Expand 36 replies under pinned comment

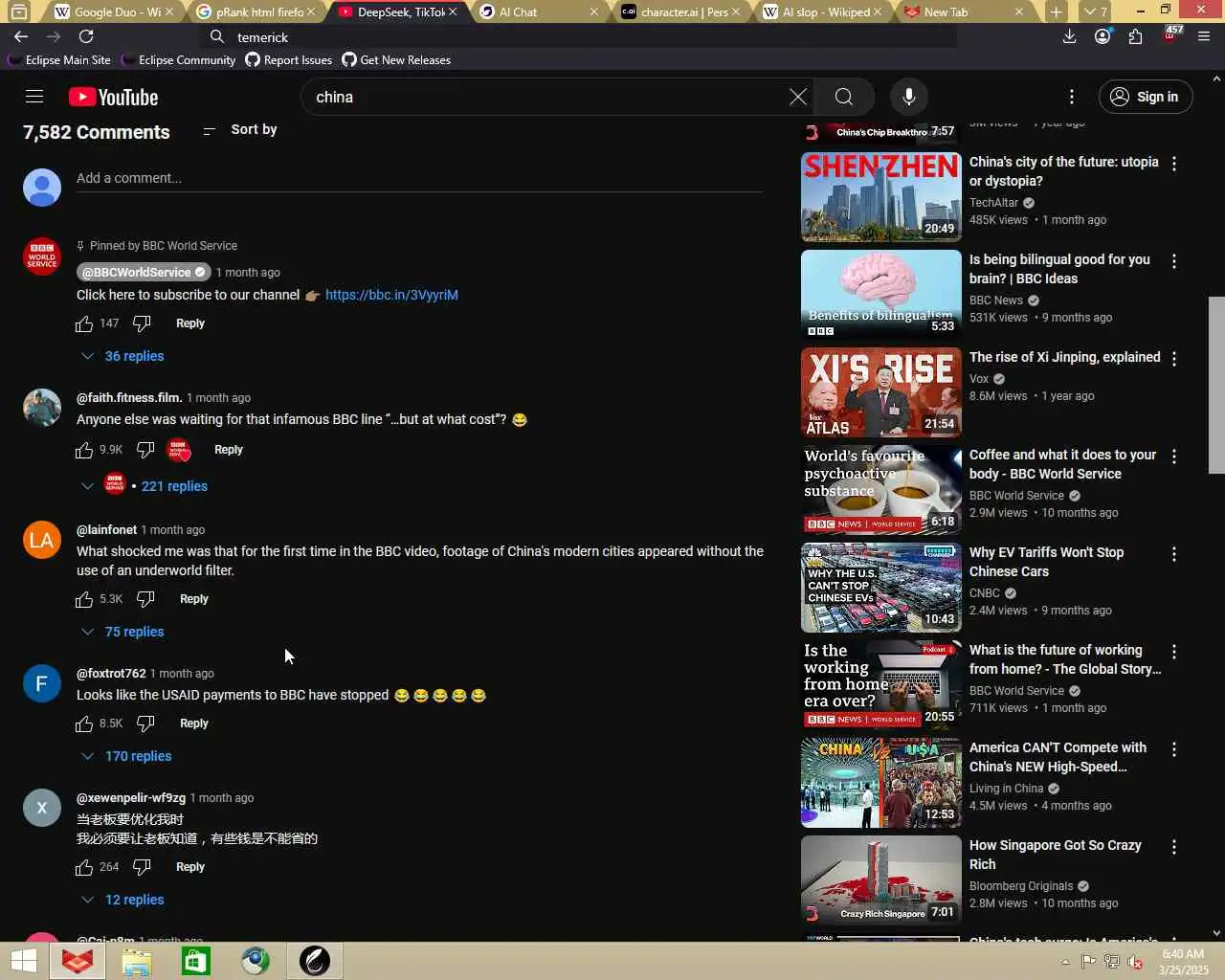point(122,356)
